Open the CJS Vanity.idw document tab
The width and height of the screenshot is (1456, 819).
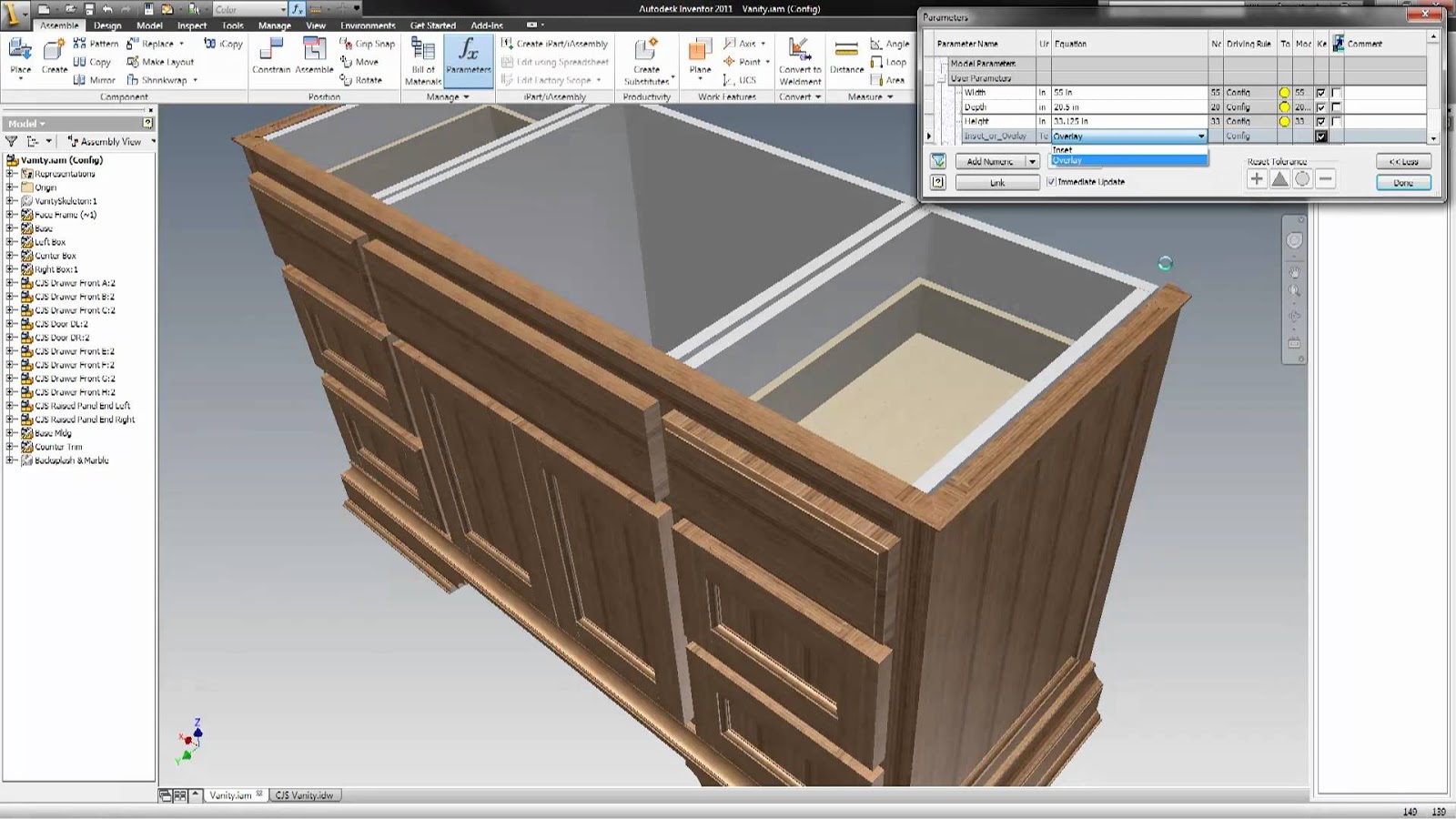(x=306, y=794)
